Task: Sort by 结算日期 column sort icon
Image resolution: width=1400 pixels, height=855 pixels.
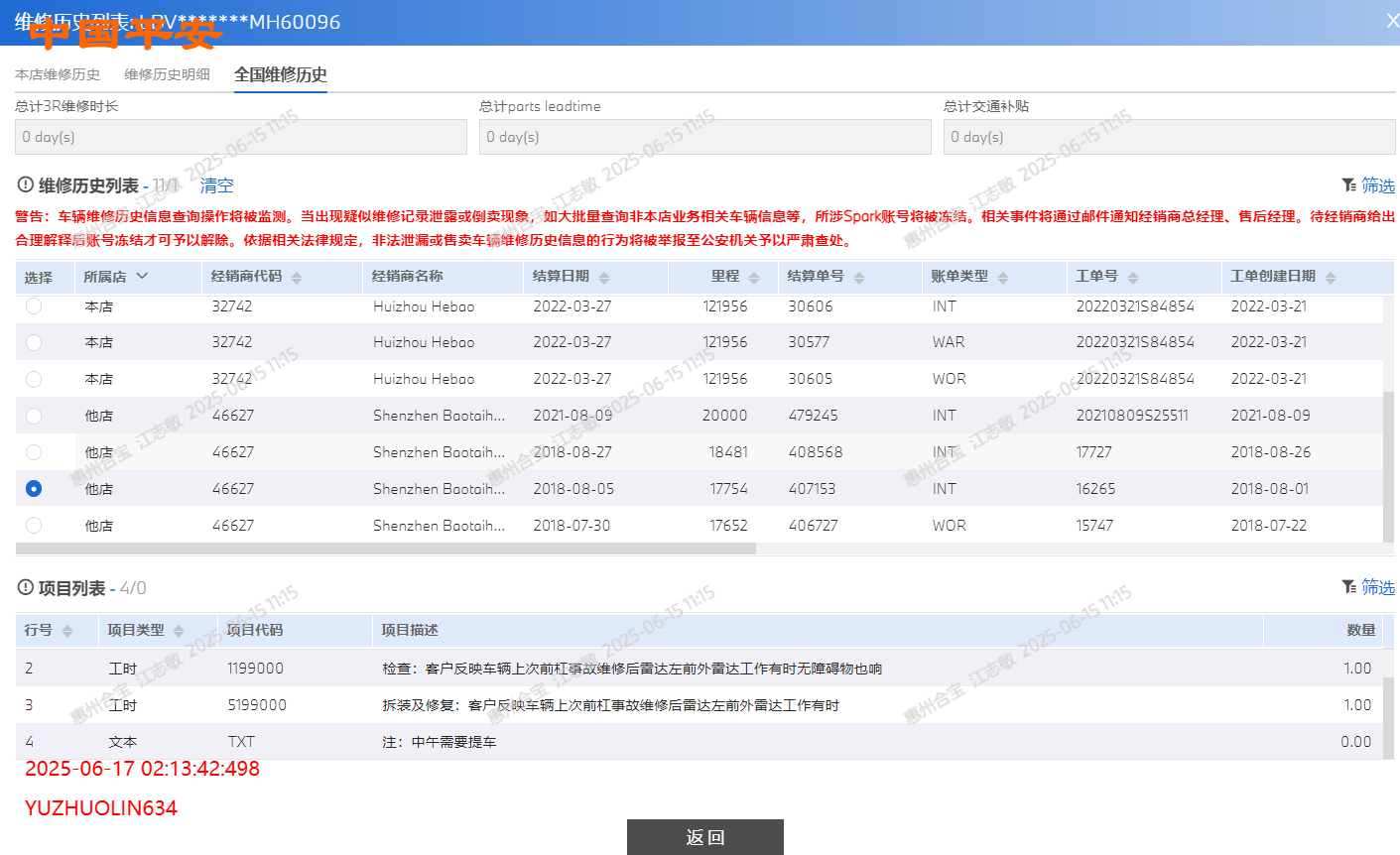Action: click(604, 278)
